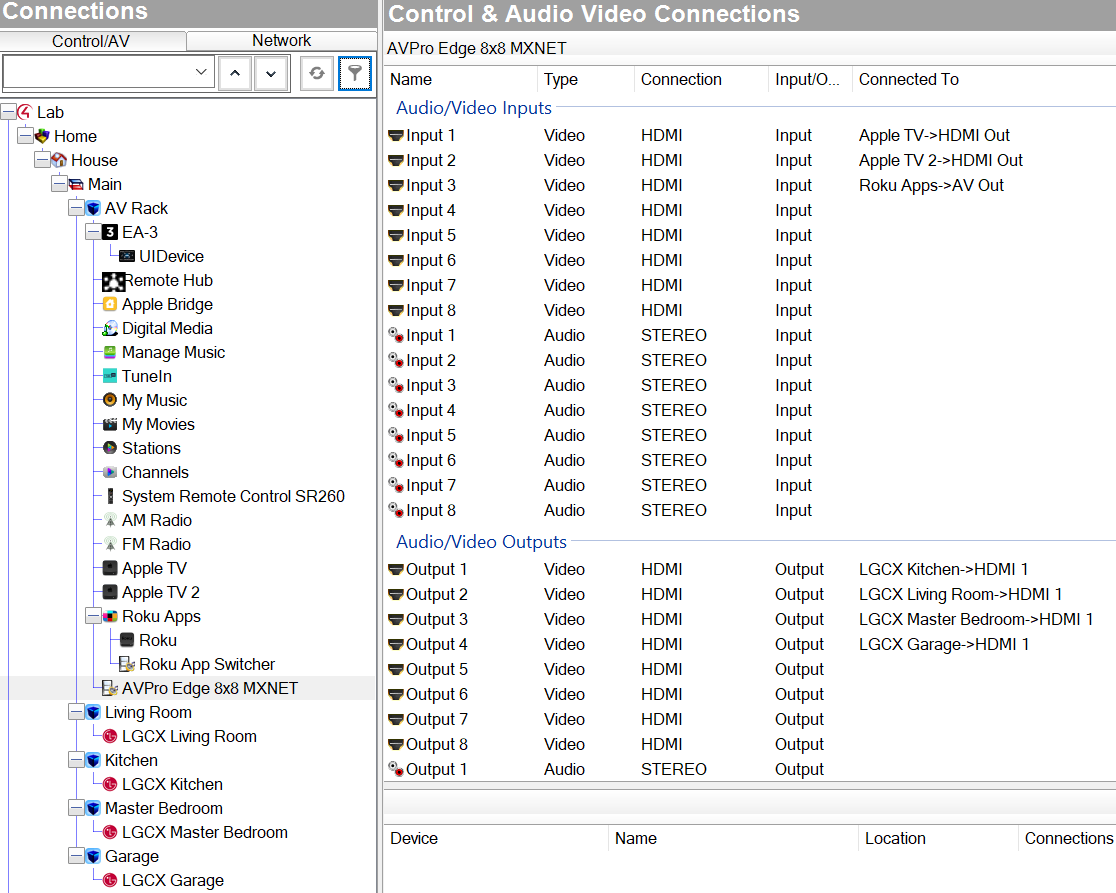This screenshot has height=893, width=1116.
Task: Select 'LGCX Living Room->HDMI 1' connection entry
Action: 961,594
